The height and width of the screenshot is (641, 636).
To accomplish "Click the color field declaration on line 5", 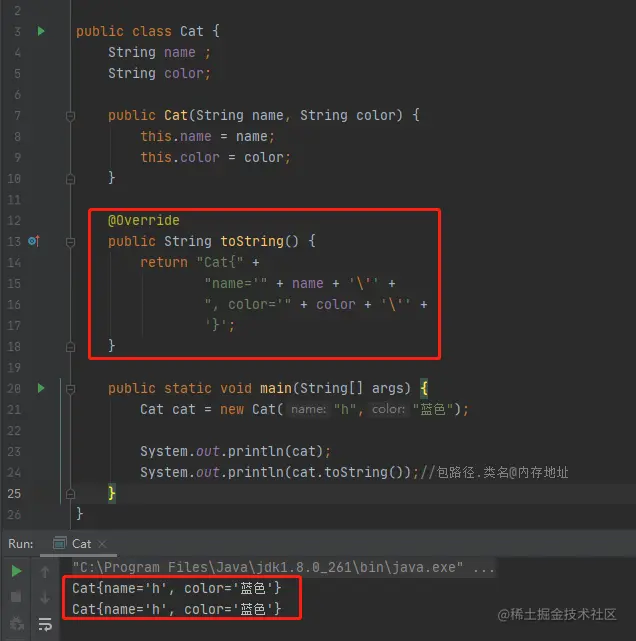I will 159,73.
